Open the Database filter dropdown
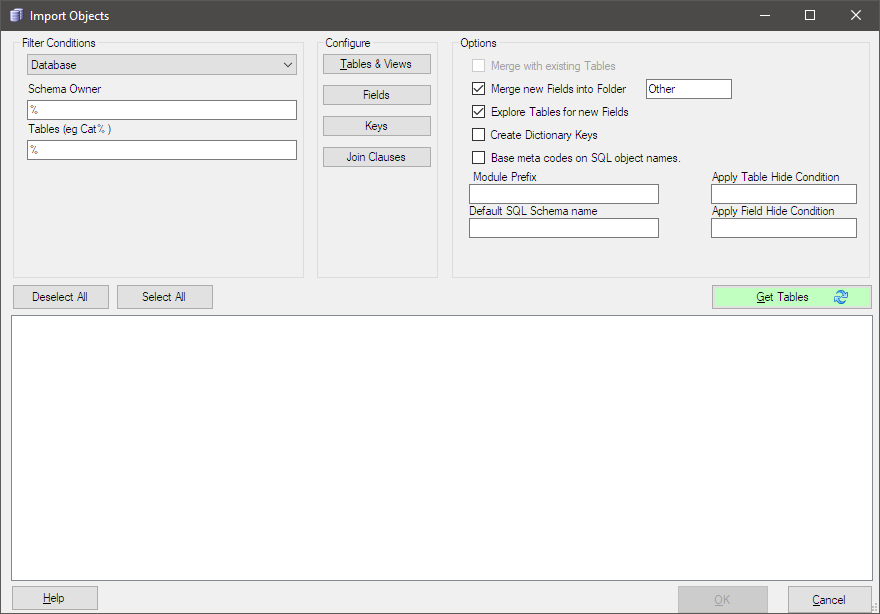Viewport: 880px width, 614px height. [162, 65]
